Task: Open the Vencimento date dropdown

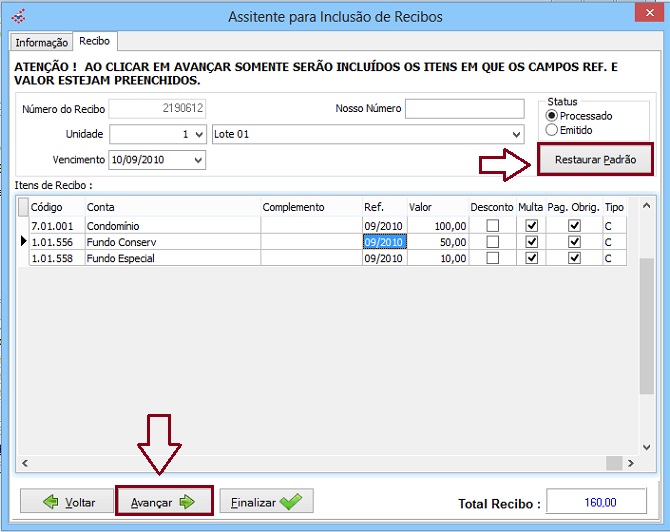Action: (x=197, y=160)
